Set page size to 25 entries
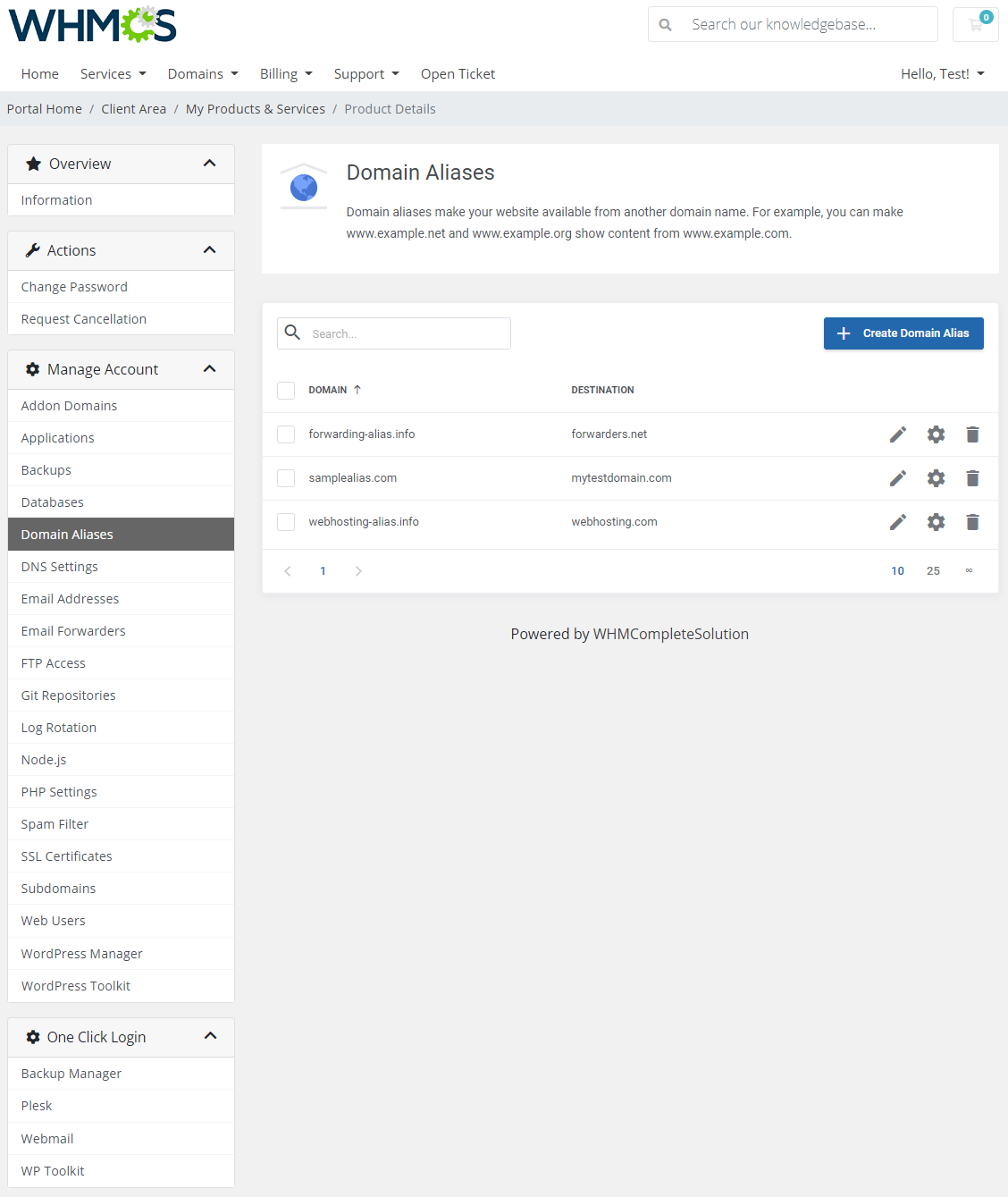Viewport: 1008px width, 1197px height. click(x=933, y=570)
